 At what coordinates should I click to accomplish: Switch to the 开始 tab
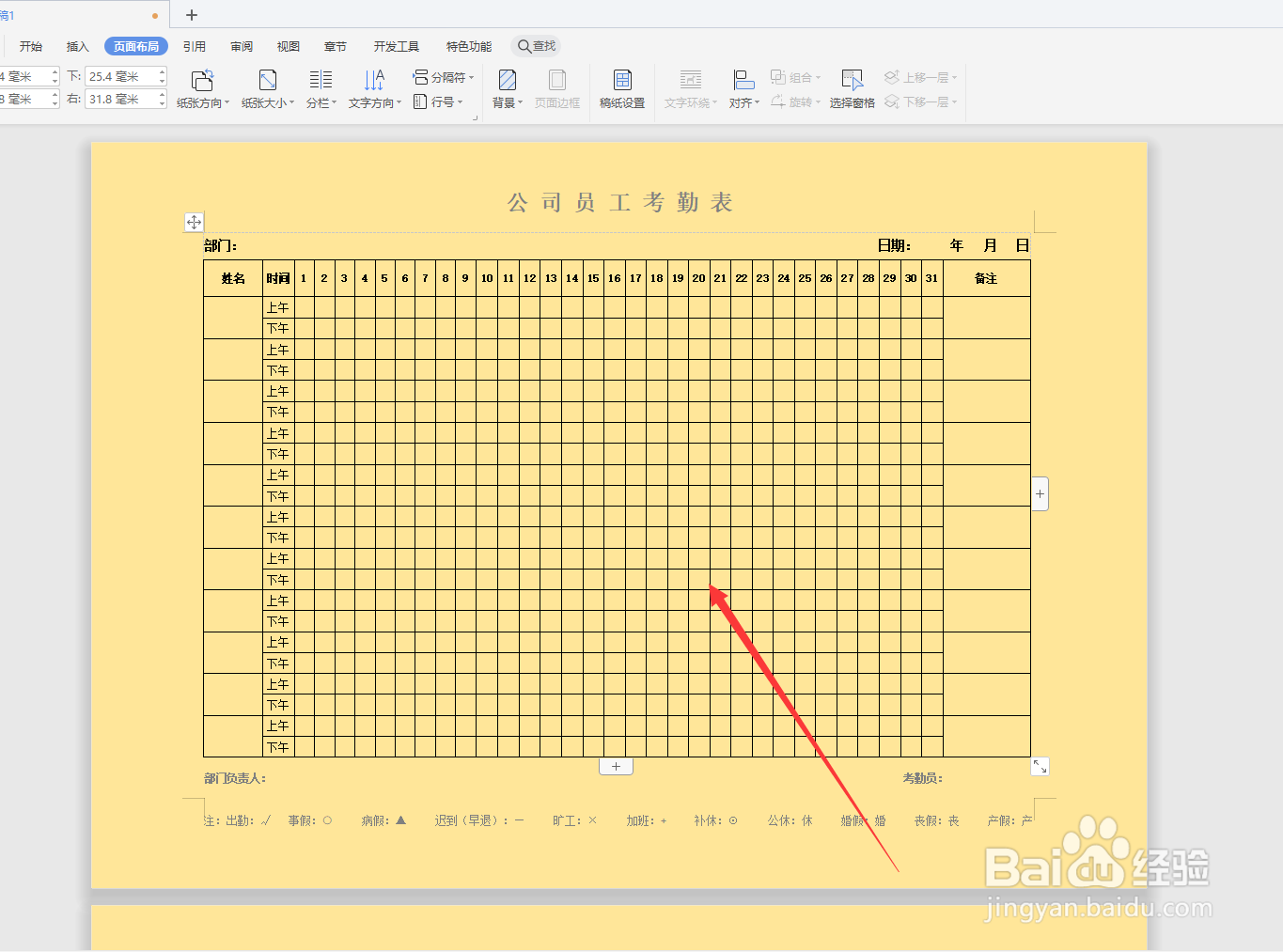(31, 46)
